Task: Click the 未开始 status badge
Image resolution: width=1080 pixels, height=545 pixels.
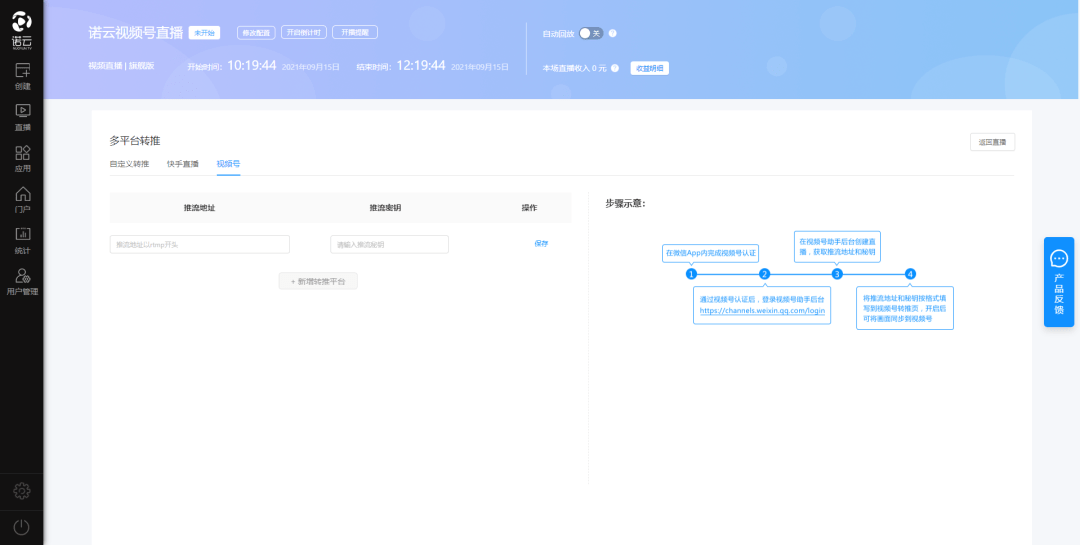Action: [204, 33]
